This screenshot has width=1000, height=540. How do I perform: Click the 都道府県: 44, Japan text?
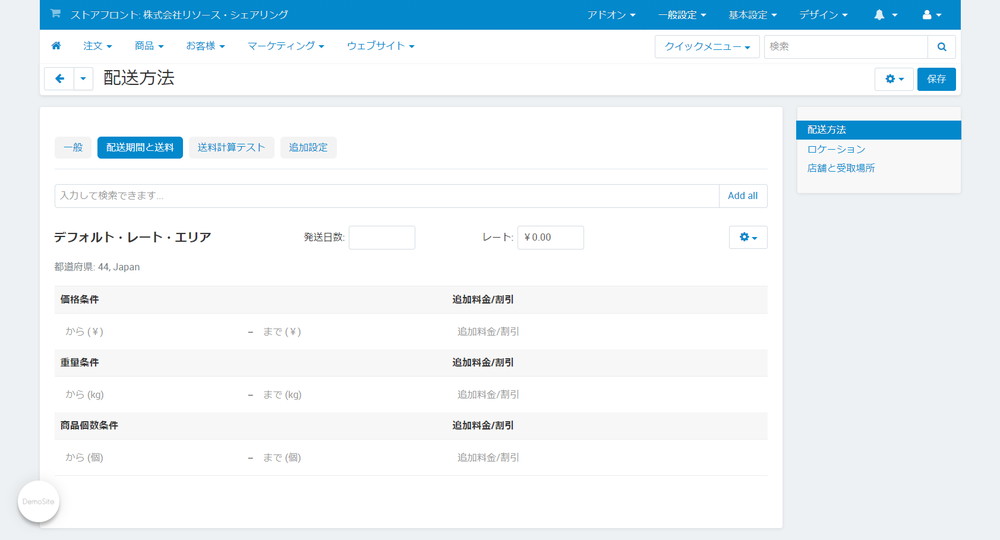[97, 267]
